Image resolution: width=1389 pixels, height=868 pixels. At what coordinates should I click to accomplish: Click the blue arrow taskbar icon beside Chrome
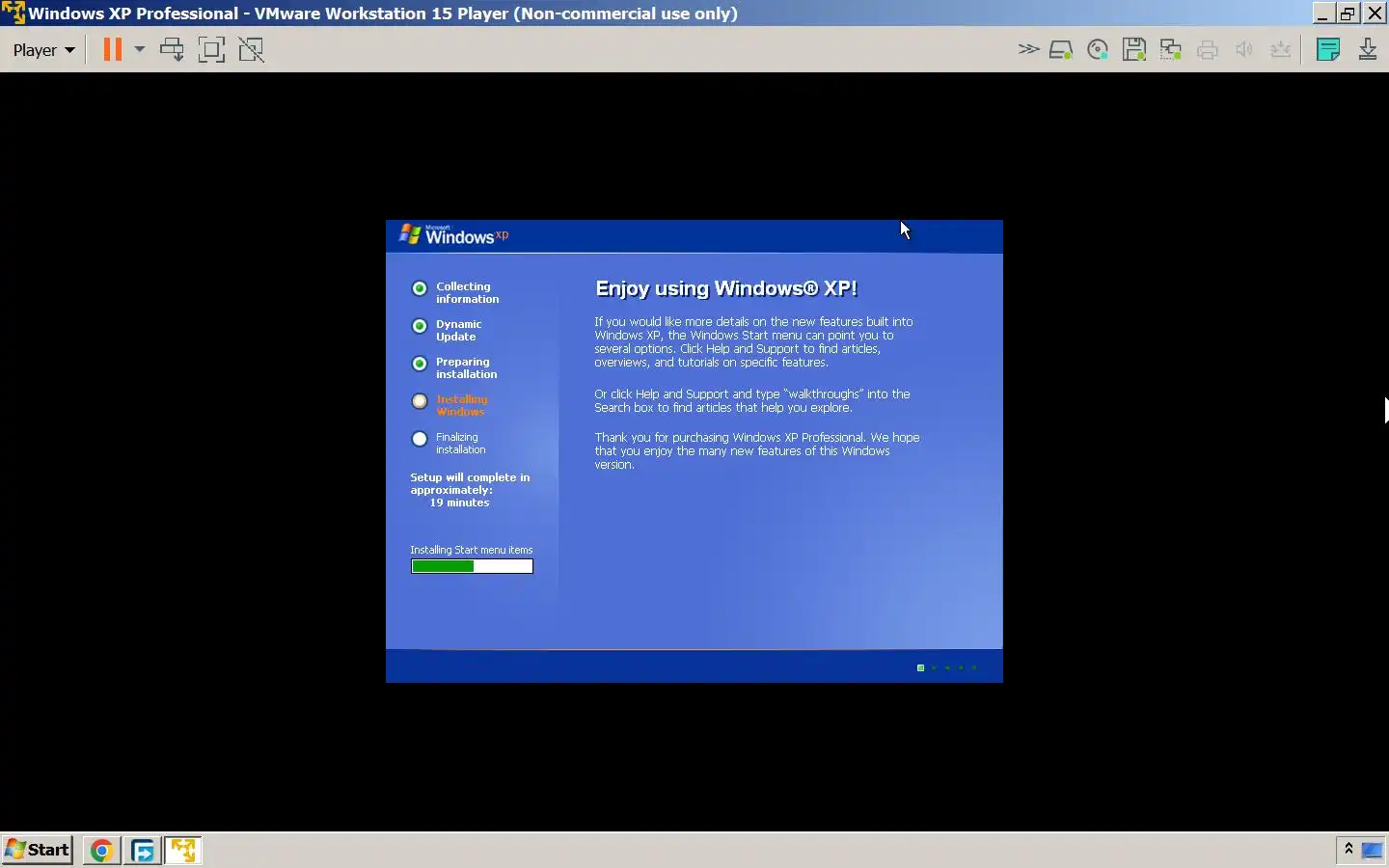coord(143,851)
